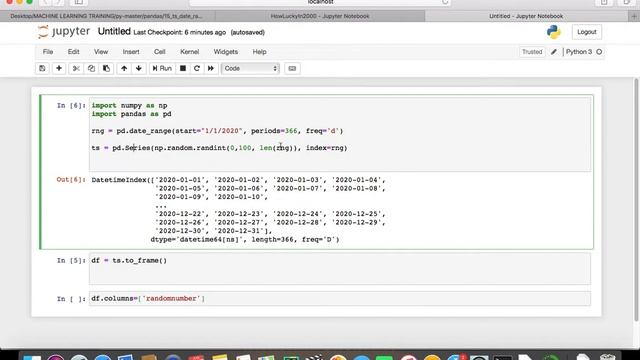The width and height of the screenshot is (640, 360).
Task: Insert a cell below with plus icon
Action: [x=59, y=68]
